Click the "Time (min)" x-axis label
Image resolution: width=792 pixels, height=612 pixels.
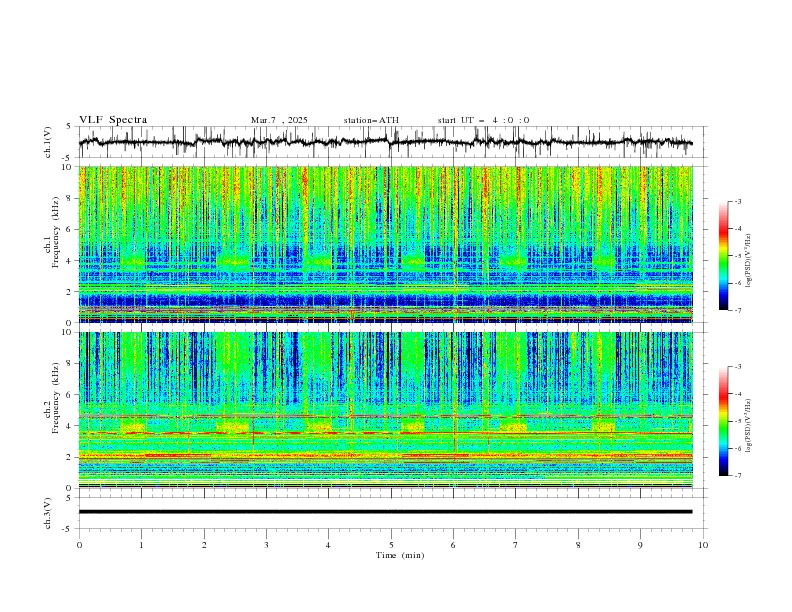coord(400,555)
